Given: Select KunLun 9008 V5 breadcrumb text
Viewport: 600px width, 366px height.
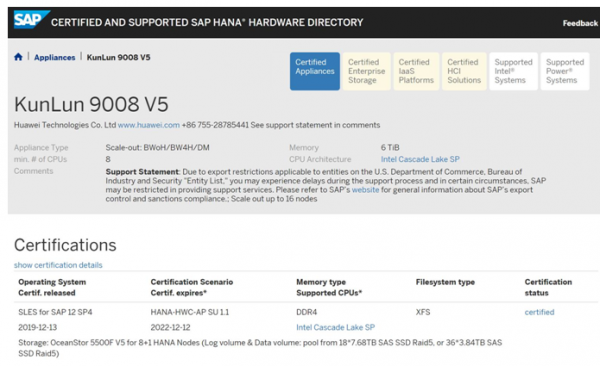Looking at the screenshot, I should [x=118, y=57].
